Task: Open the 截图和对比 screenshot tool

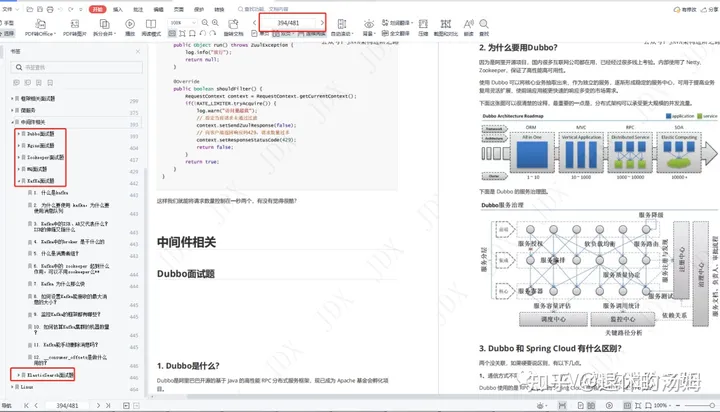Action: (x=445, y=27)
